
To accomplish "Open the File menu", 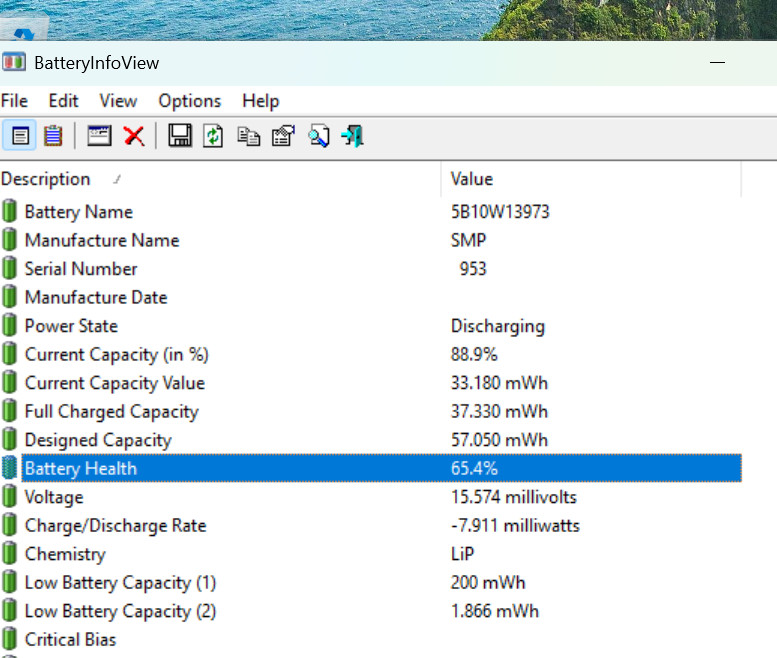I will coord(14,101).
